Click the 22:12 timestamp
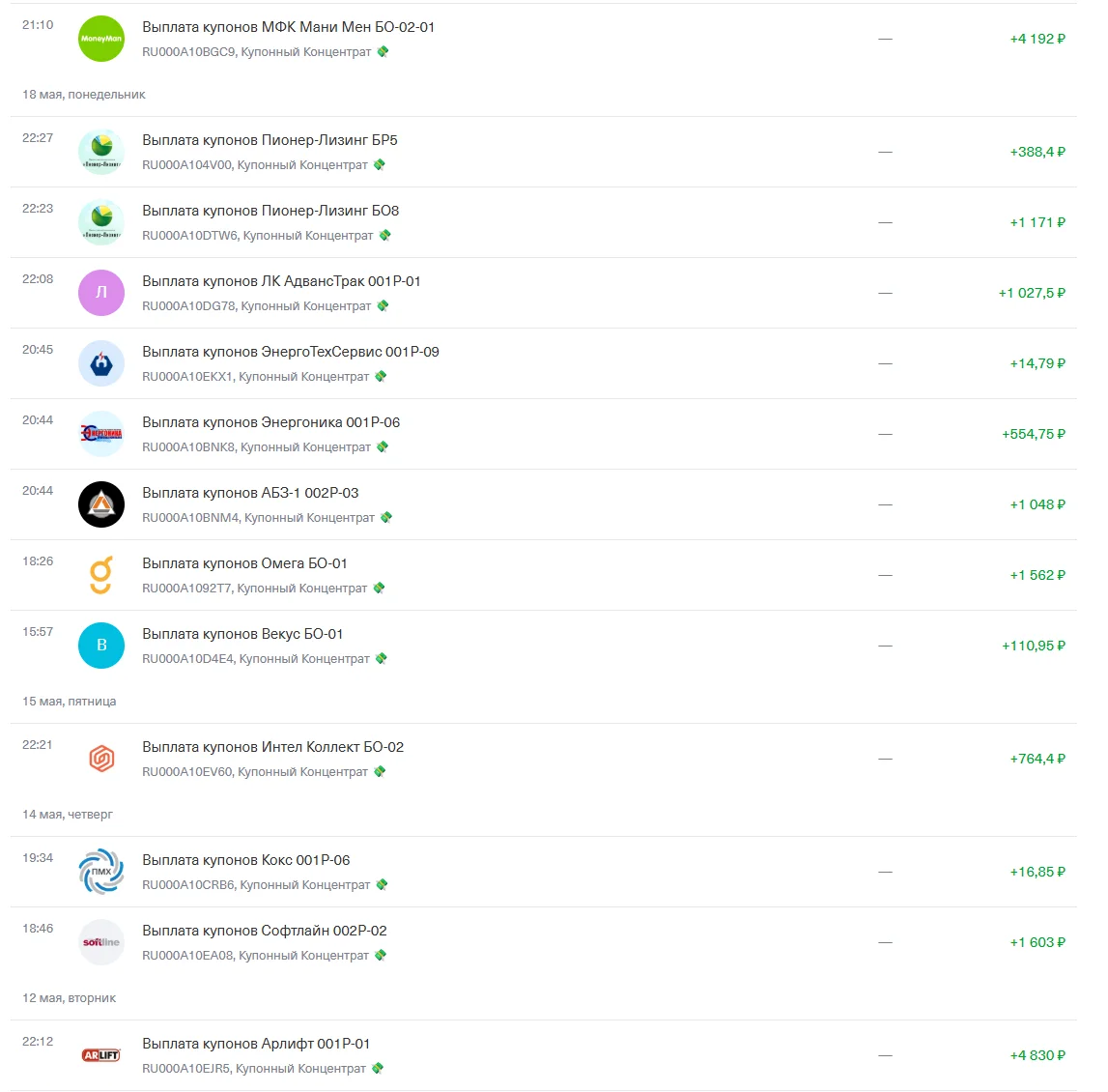The image size is (1108, 1092). (38, 1041)
